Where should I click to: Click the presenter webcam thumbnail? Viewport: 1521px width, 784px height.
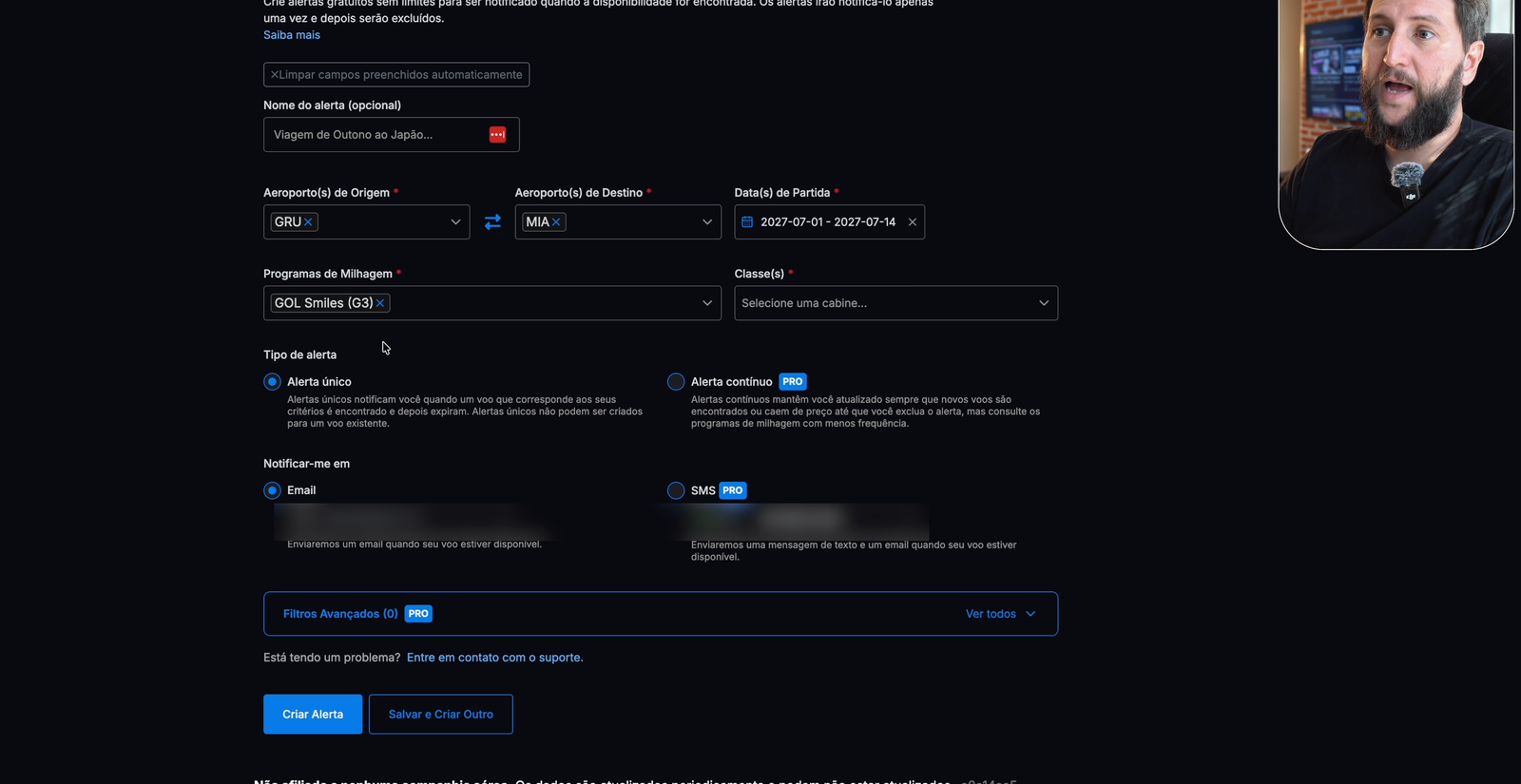pyautogui.click(x=1396, y=124)
